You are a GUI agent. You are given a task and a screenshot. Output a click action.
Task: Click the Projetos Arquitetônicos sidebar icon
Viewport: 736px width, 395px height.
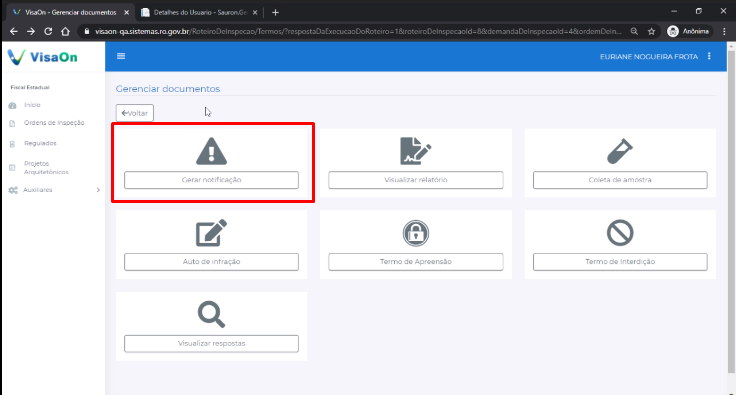pyautogui.click(x=13, y=167)
